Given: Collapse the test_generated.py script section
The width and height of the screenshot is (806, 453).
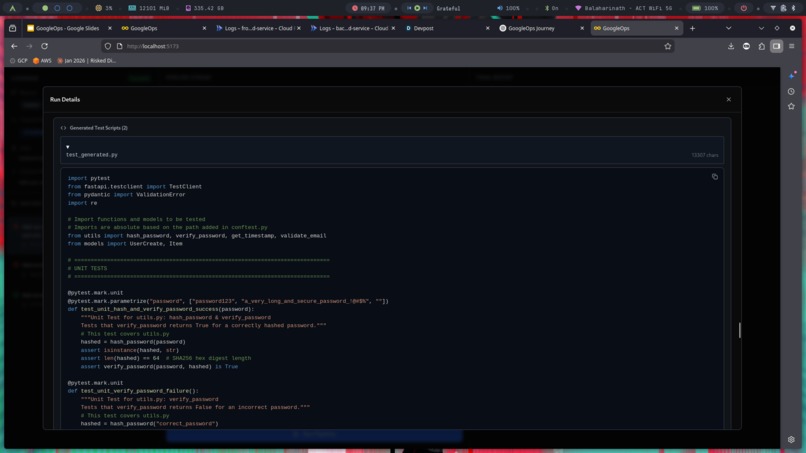Looking at the screenshot, I should pos(67,147).
